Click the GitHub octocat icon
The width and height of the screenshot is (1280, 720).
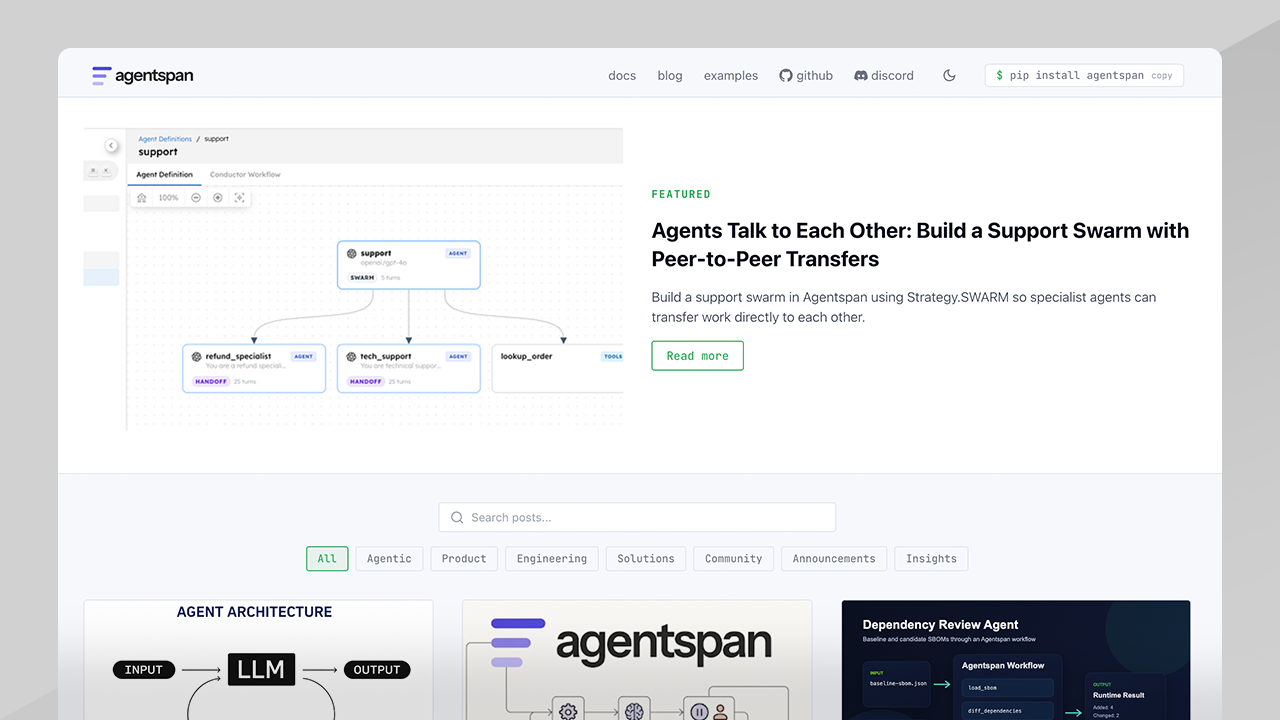pyautogui.click(x=786, y=75)
